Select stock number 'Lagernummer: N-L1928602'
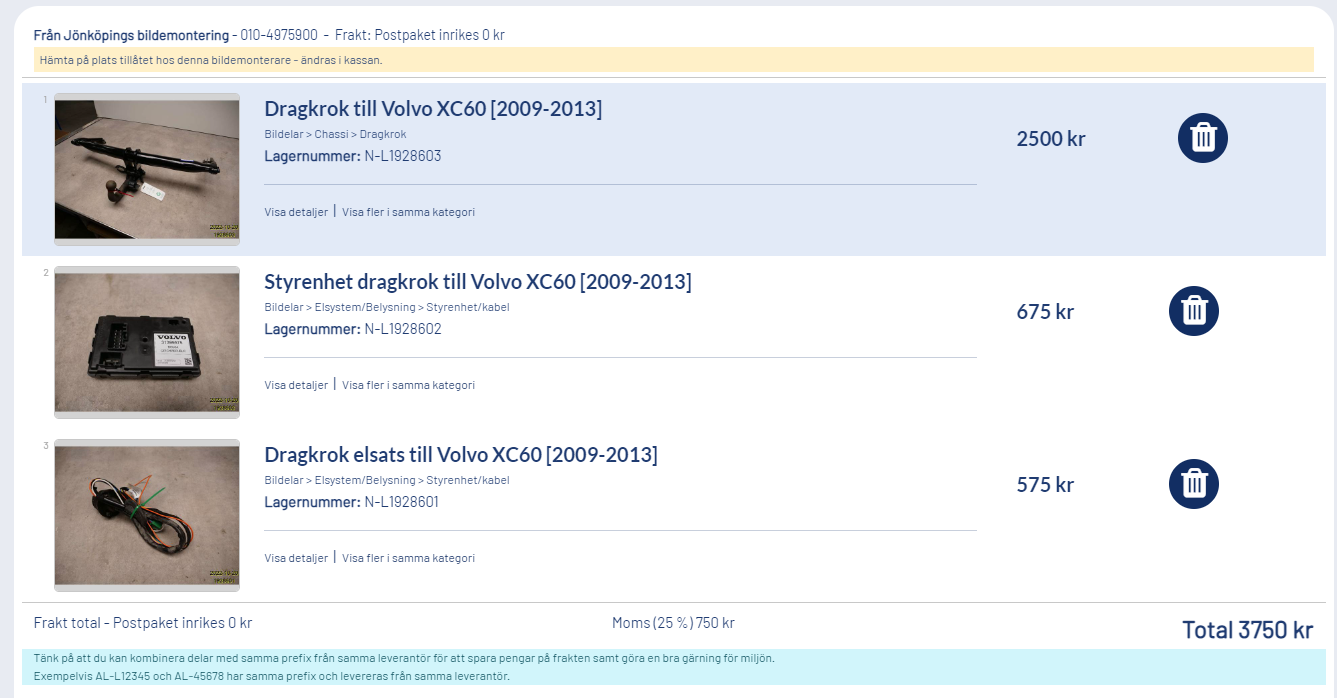1337x698 pixels. [x=353, y=329]
